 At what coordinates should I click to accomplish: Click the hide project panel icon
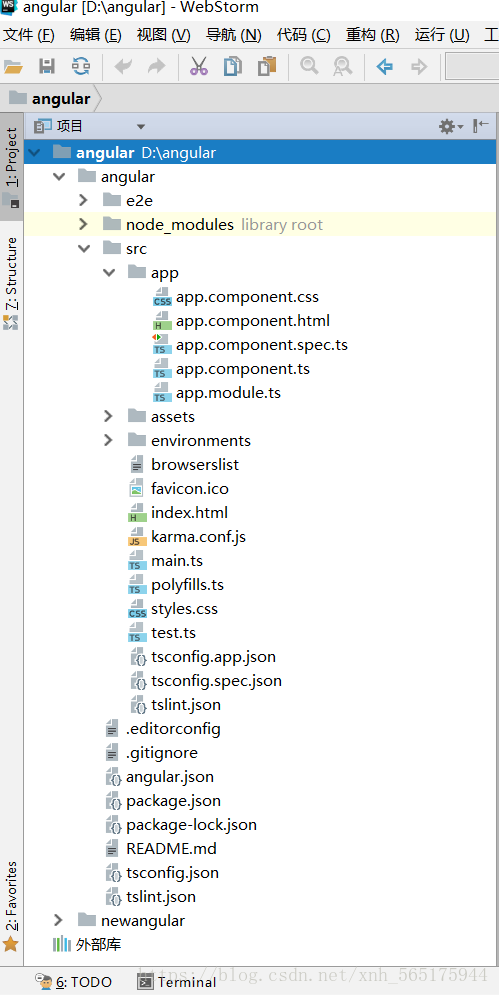click(481, 126)
